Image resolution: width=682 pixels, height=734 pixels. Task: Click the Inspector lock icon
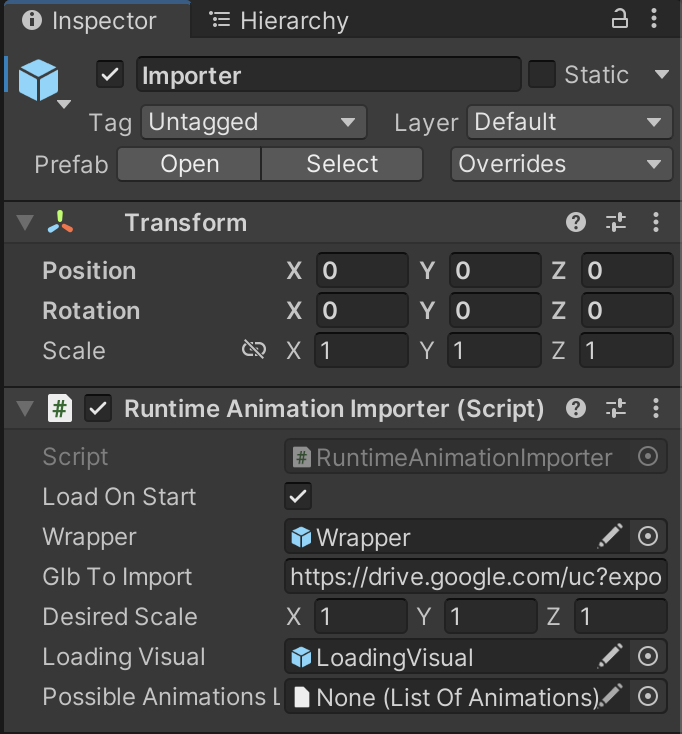(620, 19)
